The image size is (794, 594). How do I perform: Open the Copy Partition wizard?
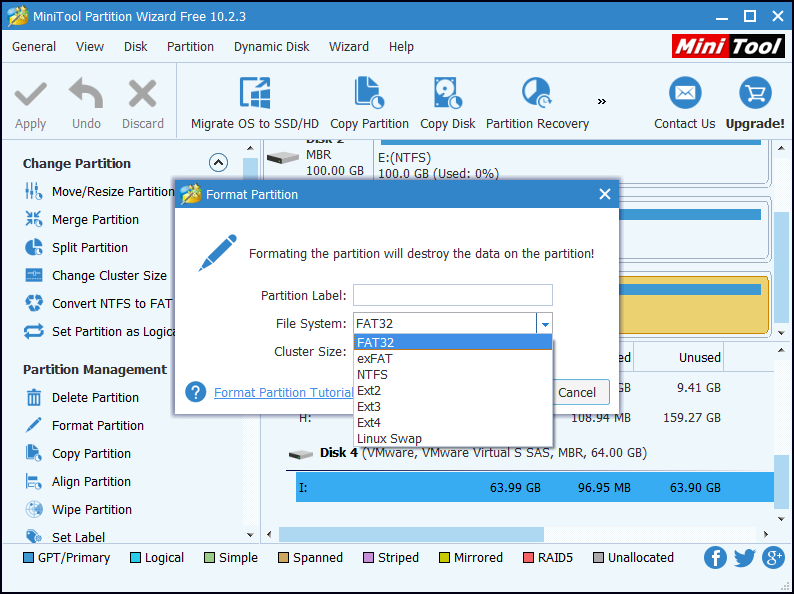point(369,104)
